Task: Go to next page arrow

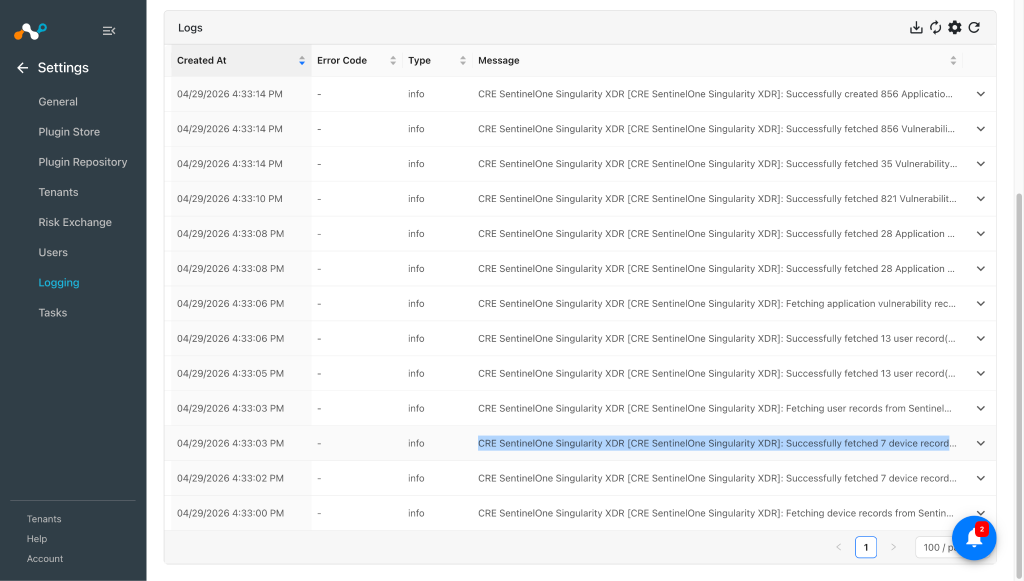Action: tap(893, 547)
